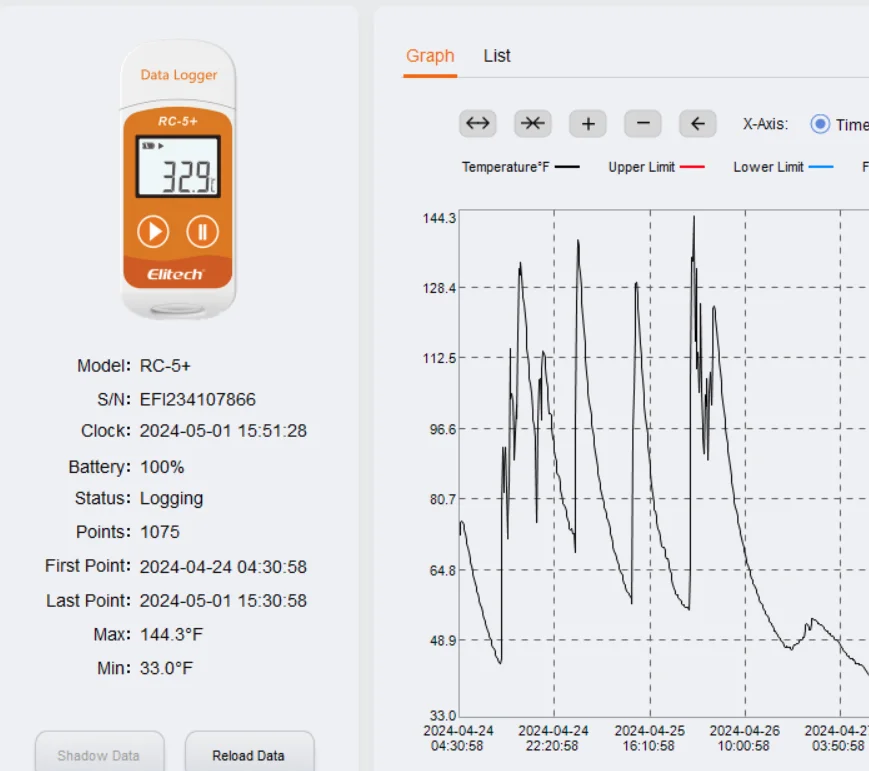Switch to the Graph tab
Screen dimensions: 869x771
click(x=430, y=56)
